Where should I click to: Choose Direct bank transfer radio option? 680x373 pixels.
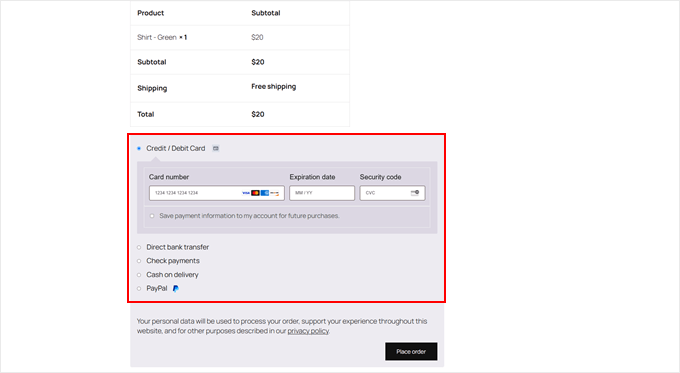(x=139, y=247)
